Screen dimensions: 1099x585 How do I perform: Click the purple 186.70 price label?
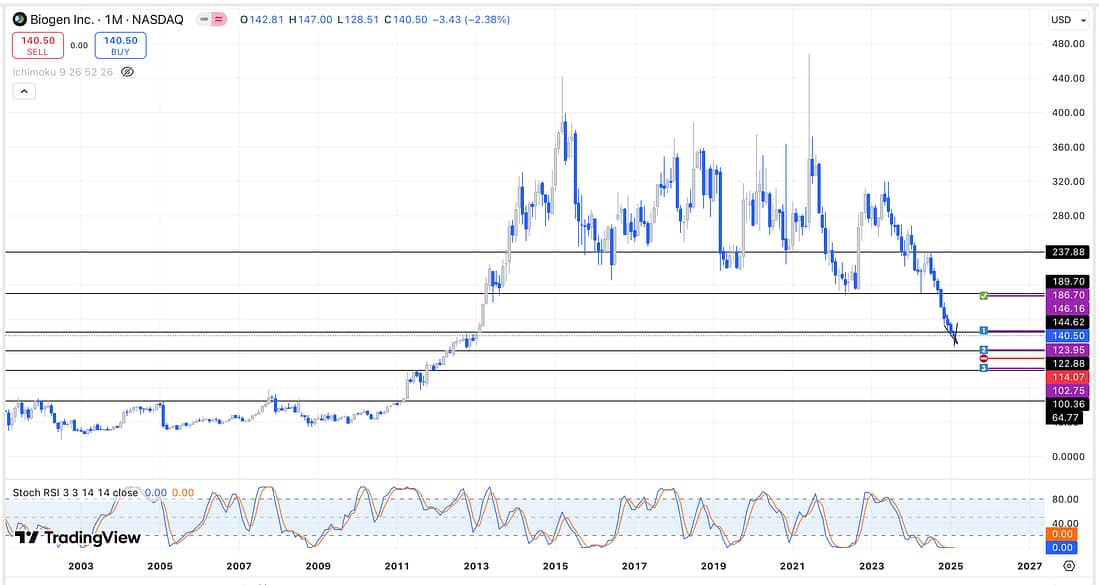click(1064, 296)
